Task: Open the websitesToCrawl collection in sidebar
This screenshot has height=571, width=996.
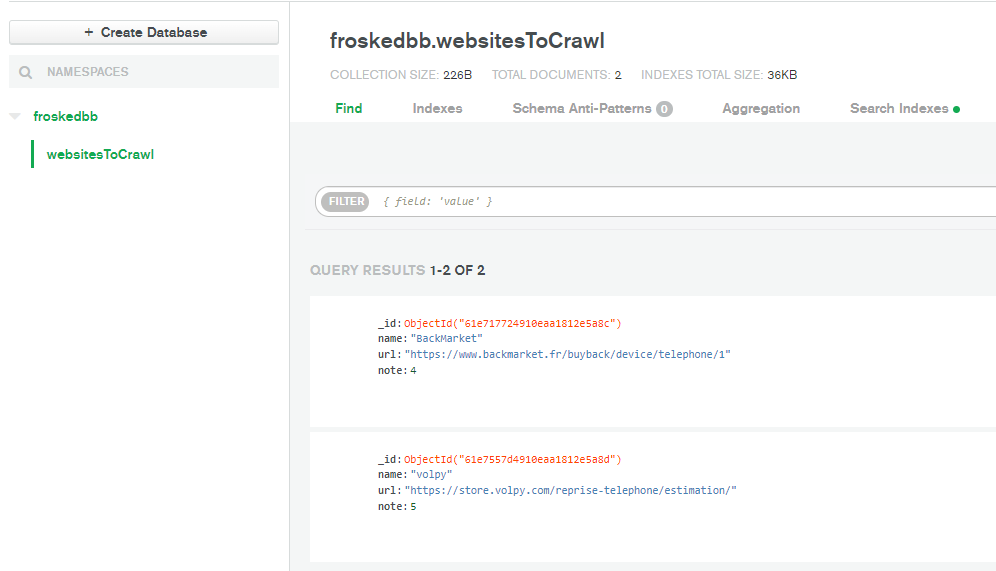Action: (100, 154)
